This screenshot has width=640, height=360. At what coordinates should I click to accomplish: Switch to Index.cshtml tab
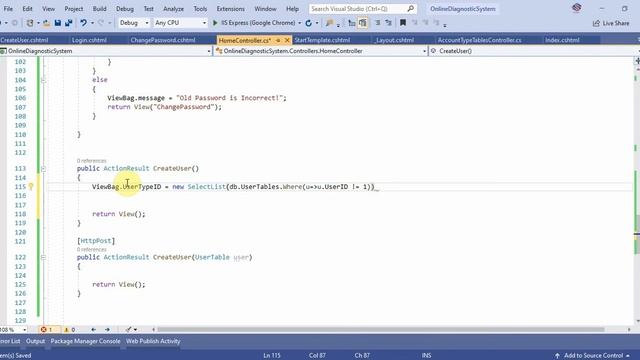pos(562,40)
